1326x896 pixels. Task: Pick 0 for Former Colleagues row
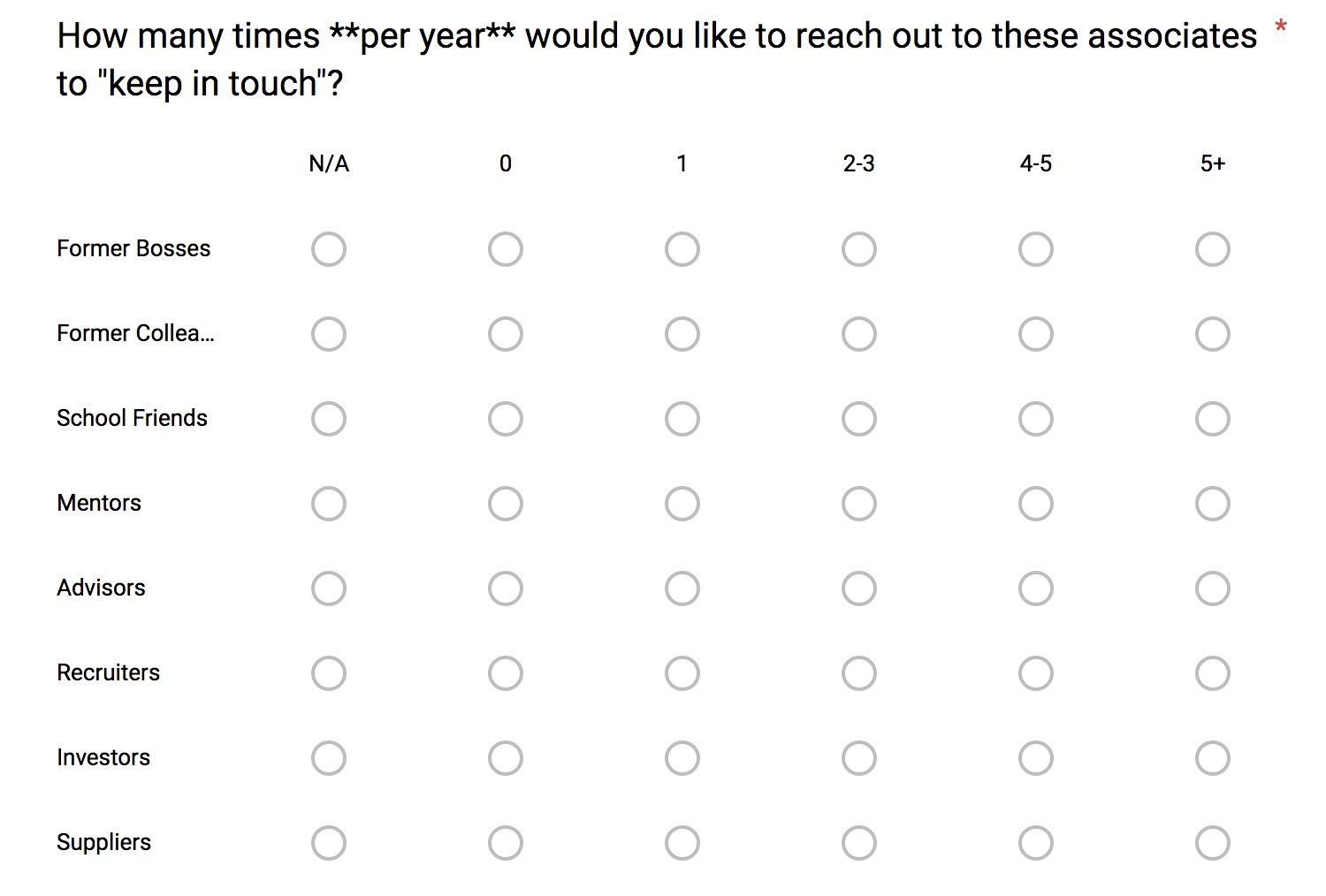tap(506, 334)
